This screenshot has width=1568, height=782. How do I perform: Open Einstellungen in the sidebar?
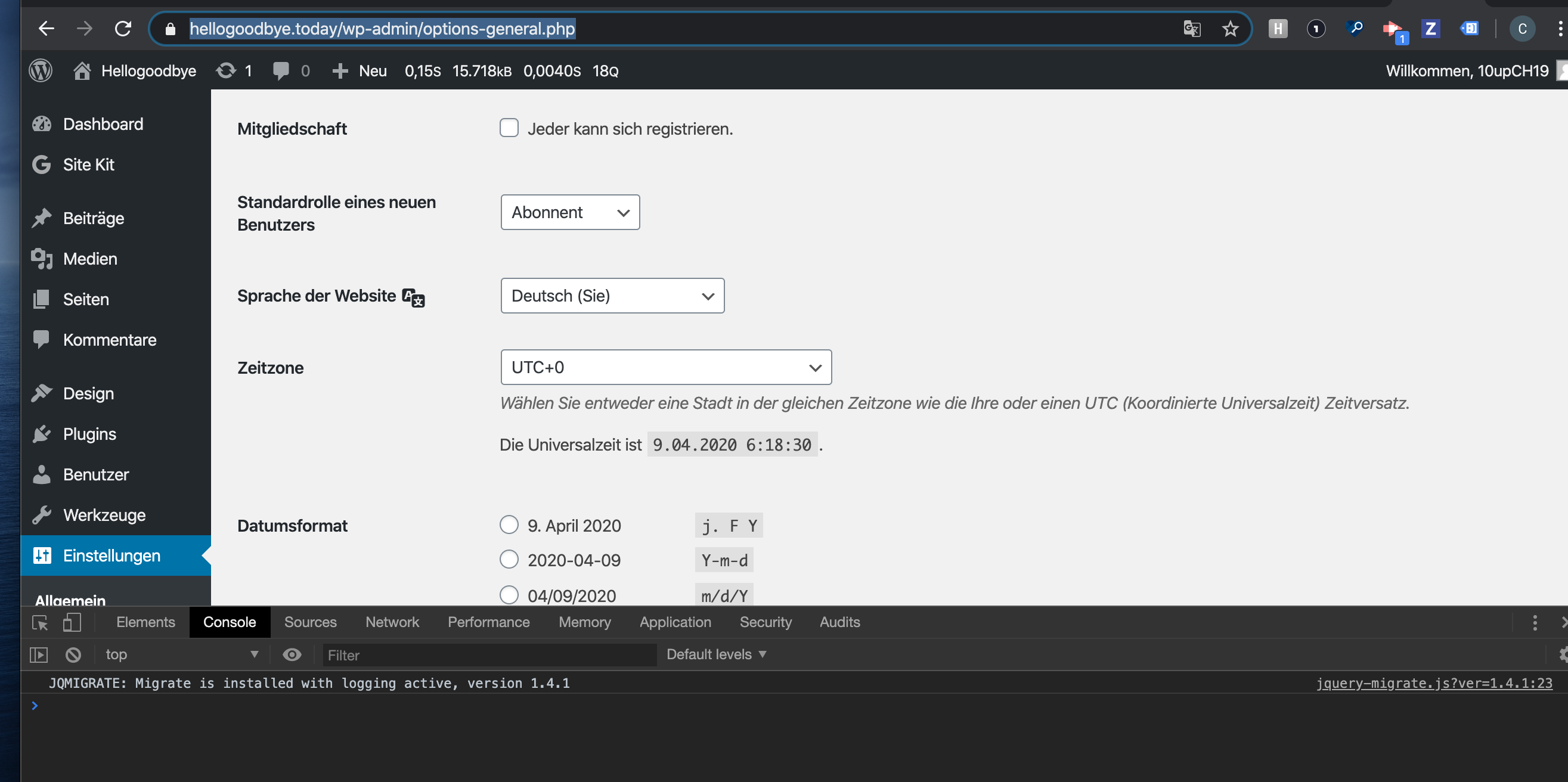(116, 555)
